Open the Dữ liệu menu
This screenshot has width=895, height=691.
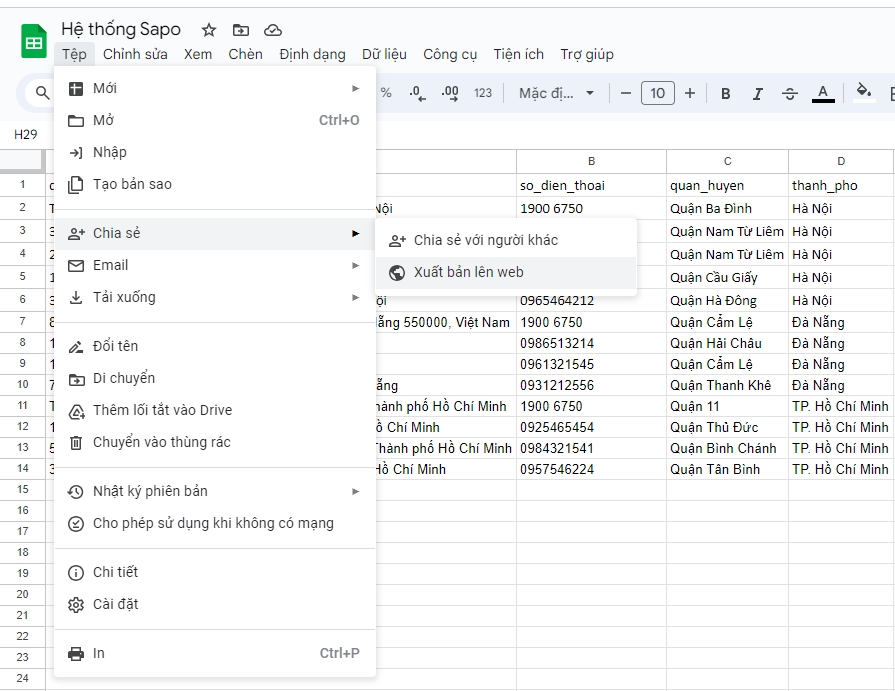[384, 54]
